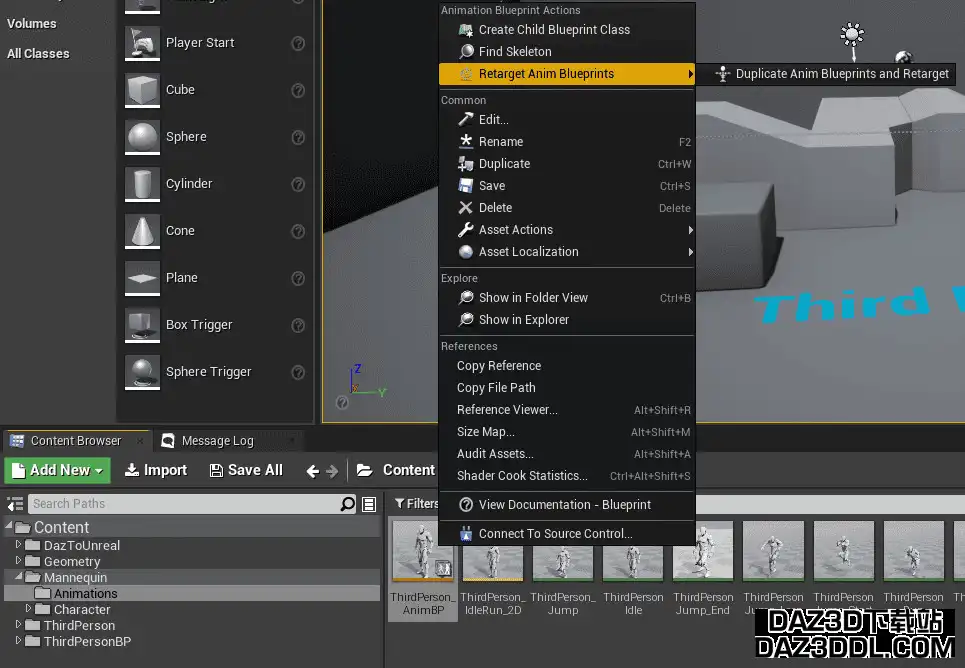The height and width of the screenshot is (668, 965).
Task: Open documentation help icon for Player Start
Action: 298,43
